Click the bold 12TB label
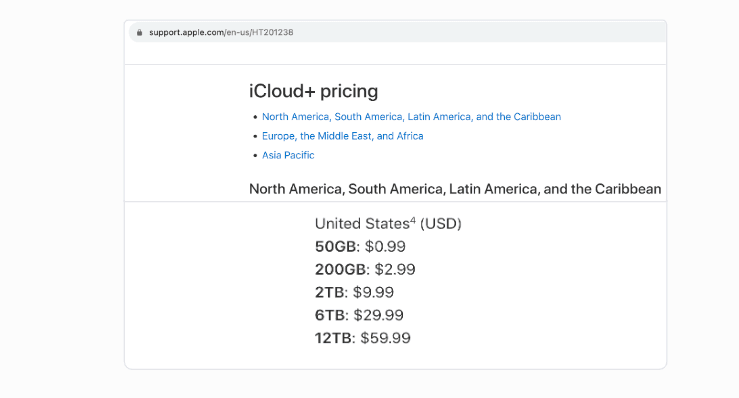 click(333, 338)
